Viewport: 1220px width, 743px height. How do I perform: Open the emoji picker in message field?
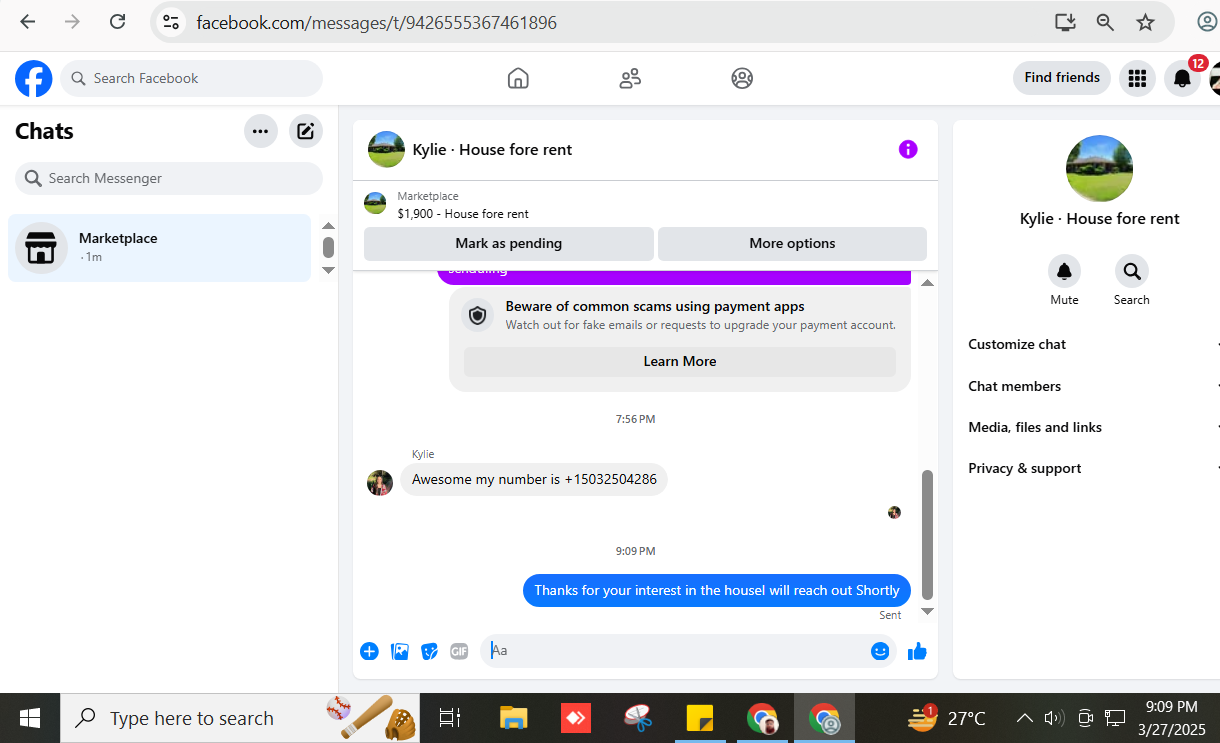click(880, 651)
